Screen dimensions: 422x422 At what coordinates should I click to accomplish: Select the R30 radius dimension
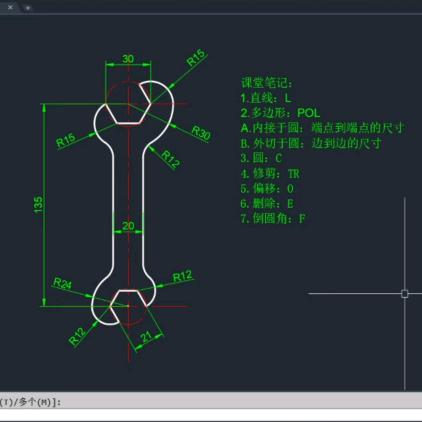[201, 133]
